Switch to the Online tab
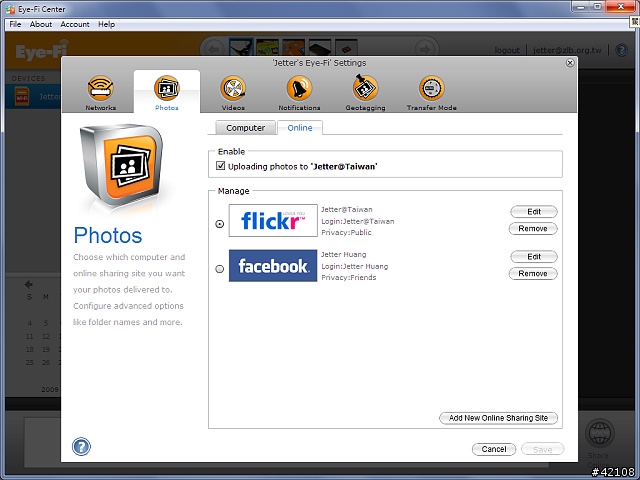 (300, 128)
